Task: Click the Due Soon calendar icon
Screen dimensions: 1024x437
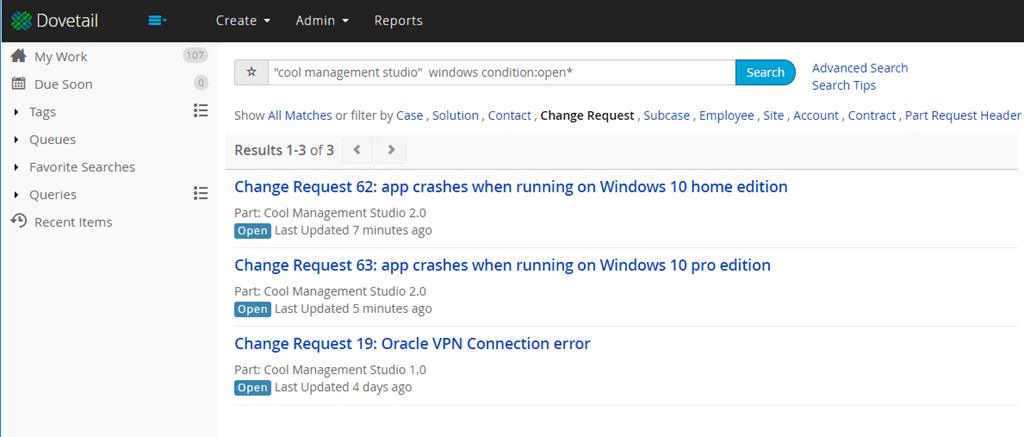Action: 18,84
